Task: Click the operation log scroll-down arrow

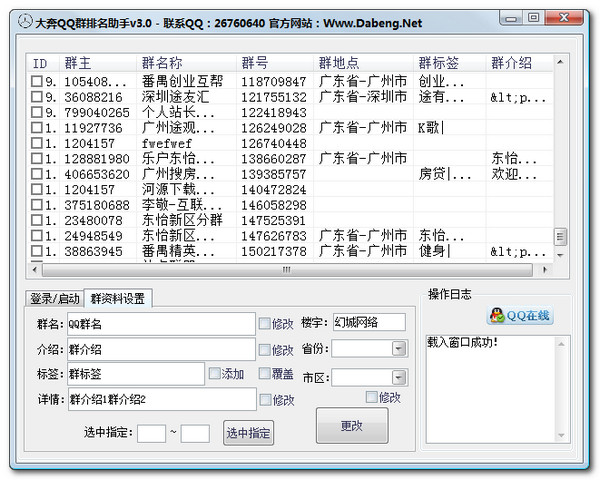Action: (x=561, y=436)
